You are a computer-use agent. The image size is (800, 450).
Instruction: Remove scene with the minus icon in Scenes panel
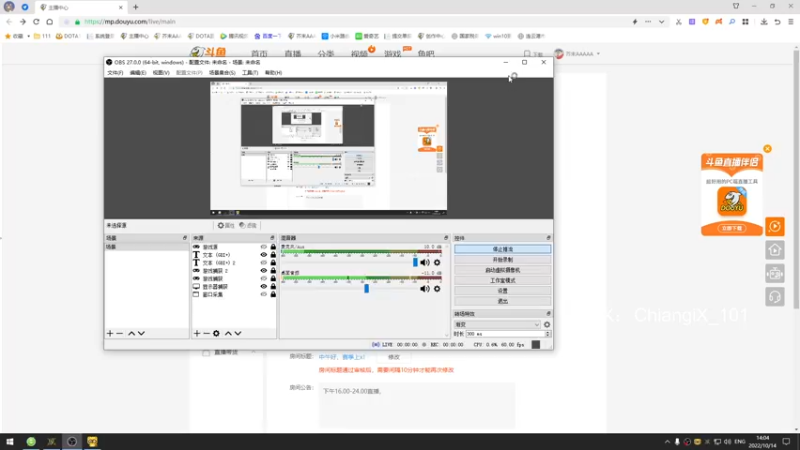[x=120, y=333]
